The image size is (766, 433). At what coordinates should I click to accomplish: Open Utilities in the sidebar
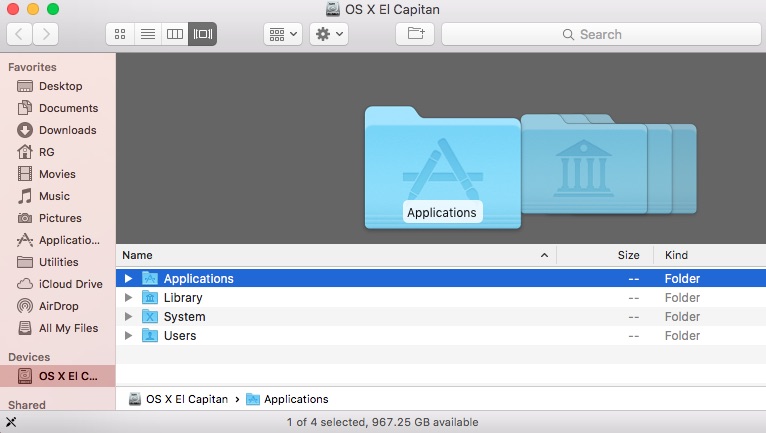[x=58, y=262]
